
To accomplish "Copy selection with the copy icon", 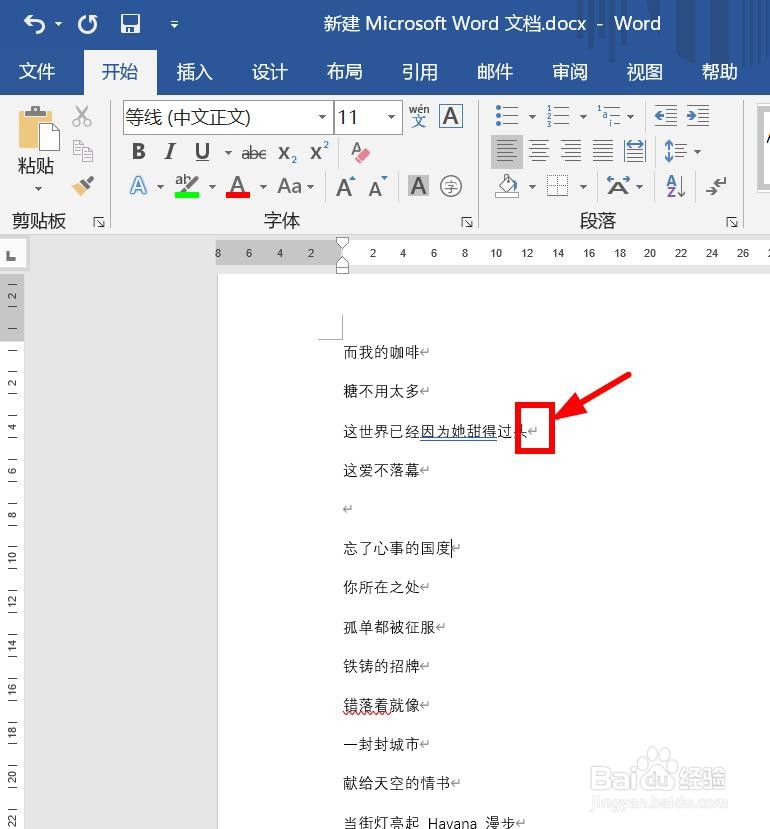I will coord(83,151).
